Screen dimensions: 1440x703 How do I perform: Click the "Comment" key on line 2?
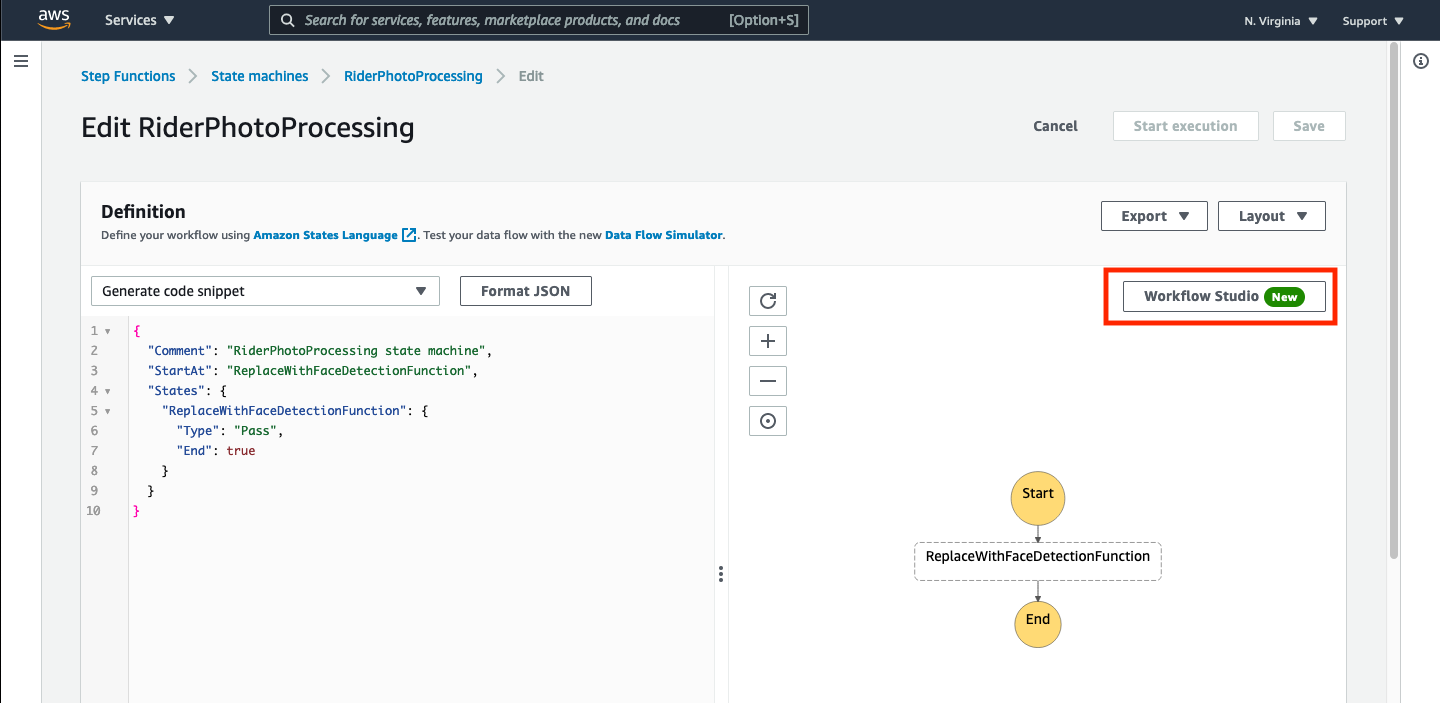tap(180, 351)
